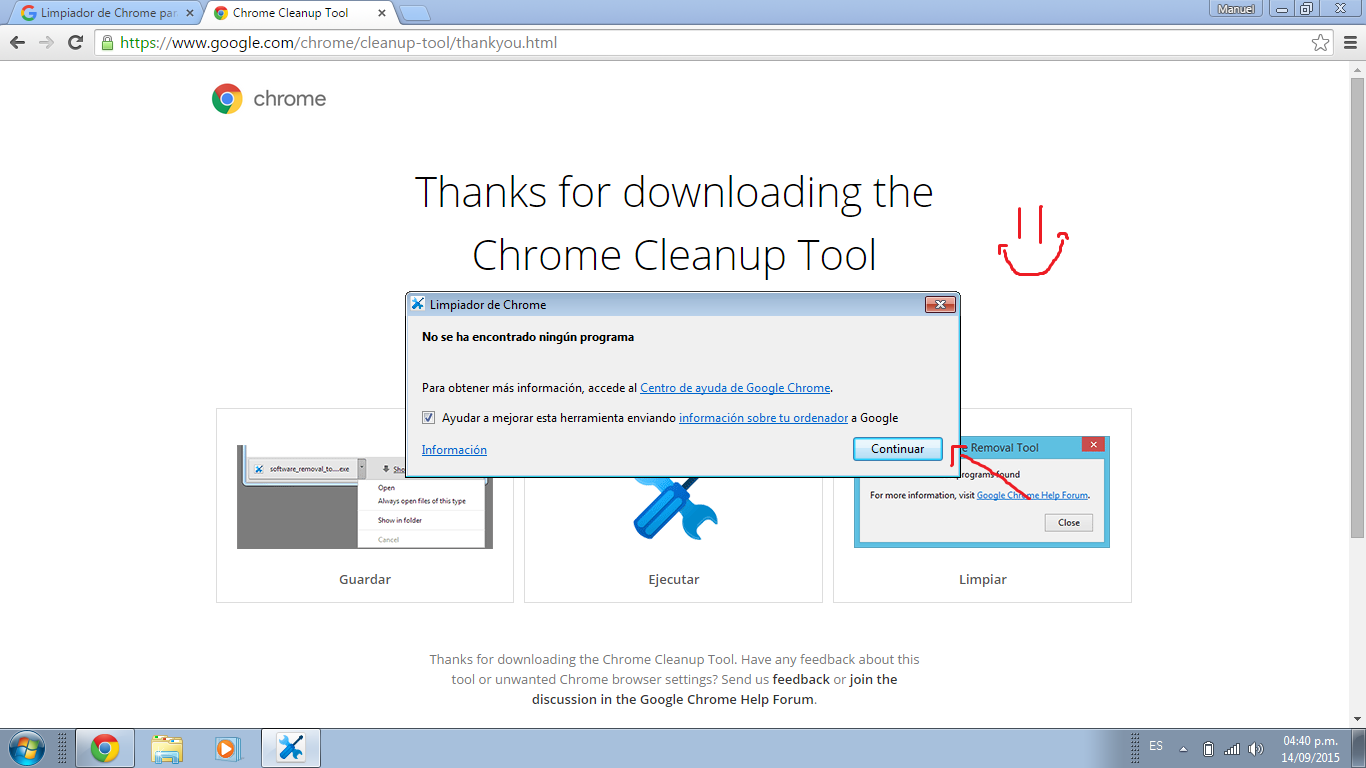The image size is (1366, 768).
Task: Close the Chrome Cleanup Tool tab
Action: point(384,13)
